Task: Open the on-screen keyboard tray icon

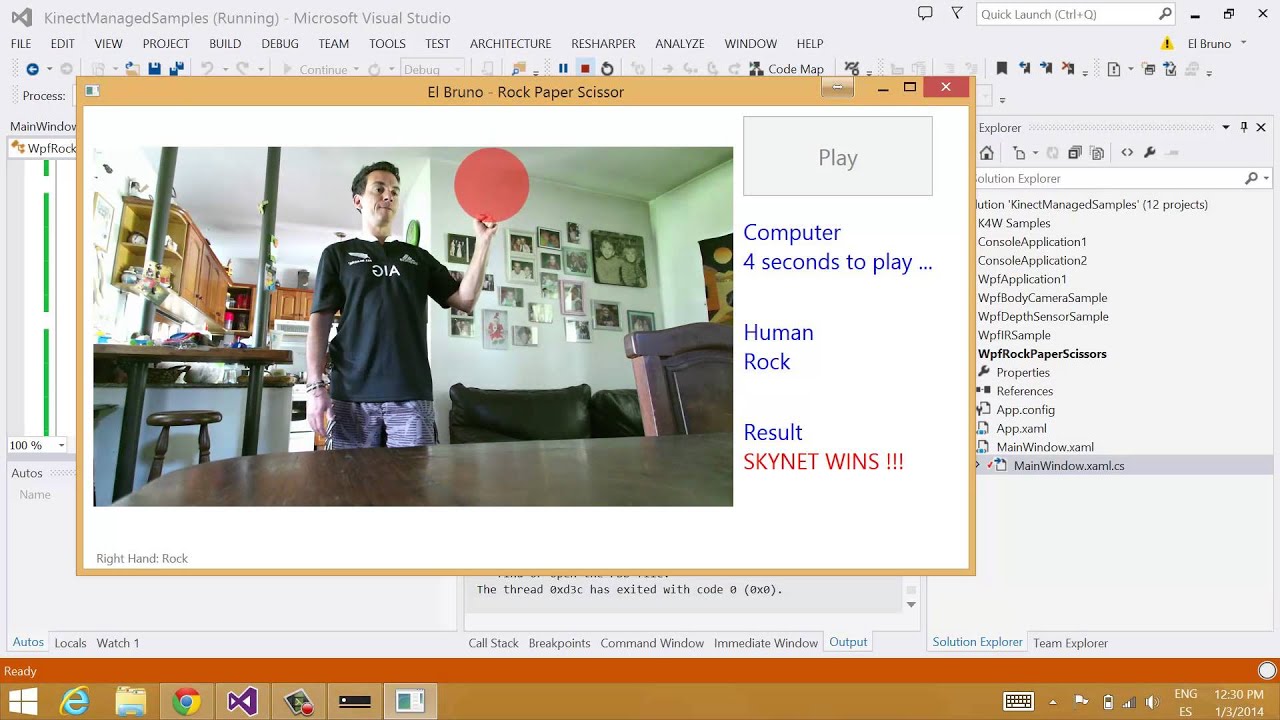Action: pyautogui.click(x=1018, y=702)
